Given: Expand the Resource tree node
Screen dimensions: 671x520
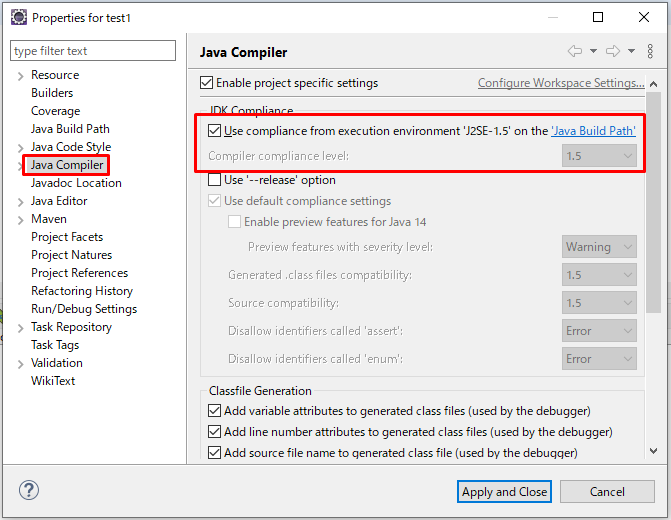Looking at the screenshot, I should (20, 77).
